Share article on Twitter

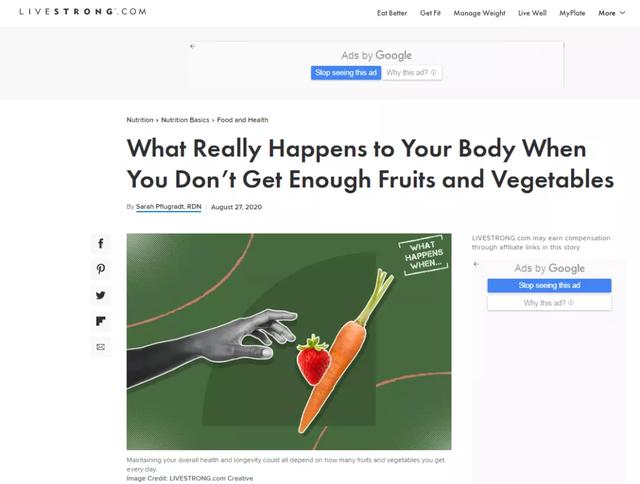[101, 295]
